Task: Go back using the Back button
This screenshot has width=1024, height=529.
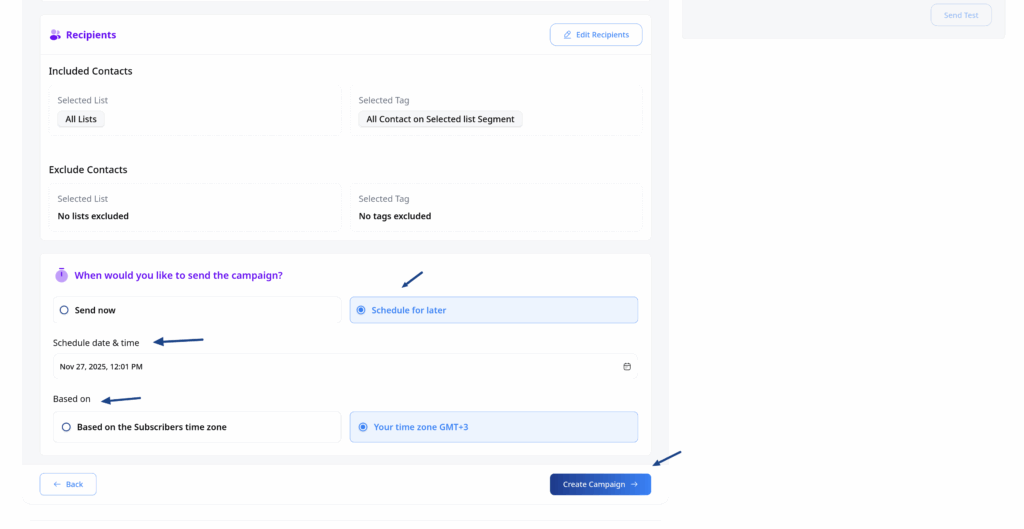Action: pos(68,485)
